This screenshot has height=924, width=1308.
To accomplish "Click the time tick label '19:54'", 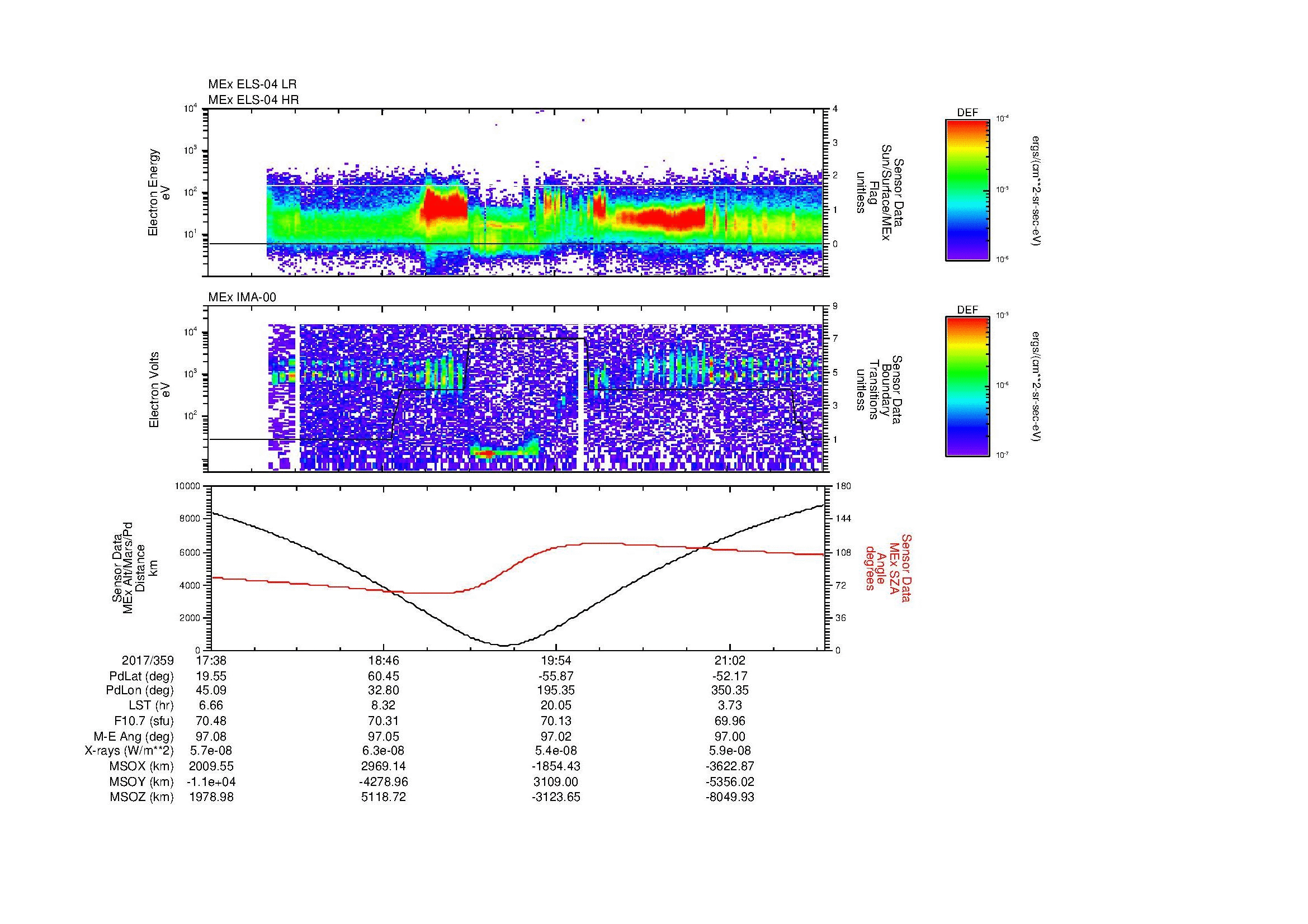I will (x=556, y=661).
